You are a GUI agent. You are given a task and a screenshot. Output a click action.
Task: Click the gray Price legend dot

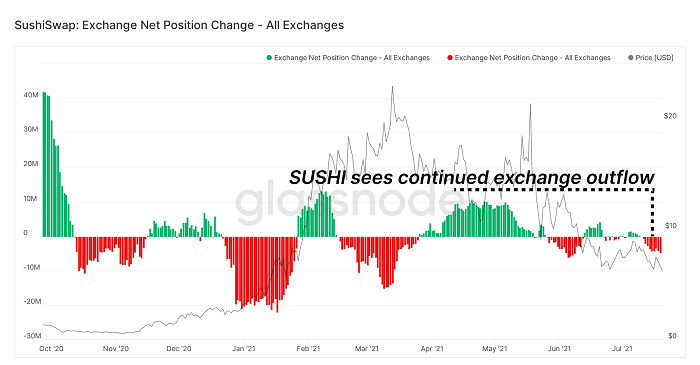(630, 58)
